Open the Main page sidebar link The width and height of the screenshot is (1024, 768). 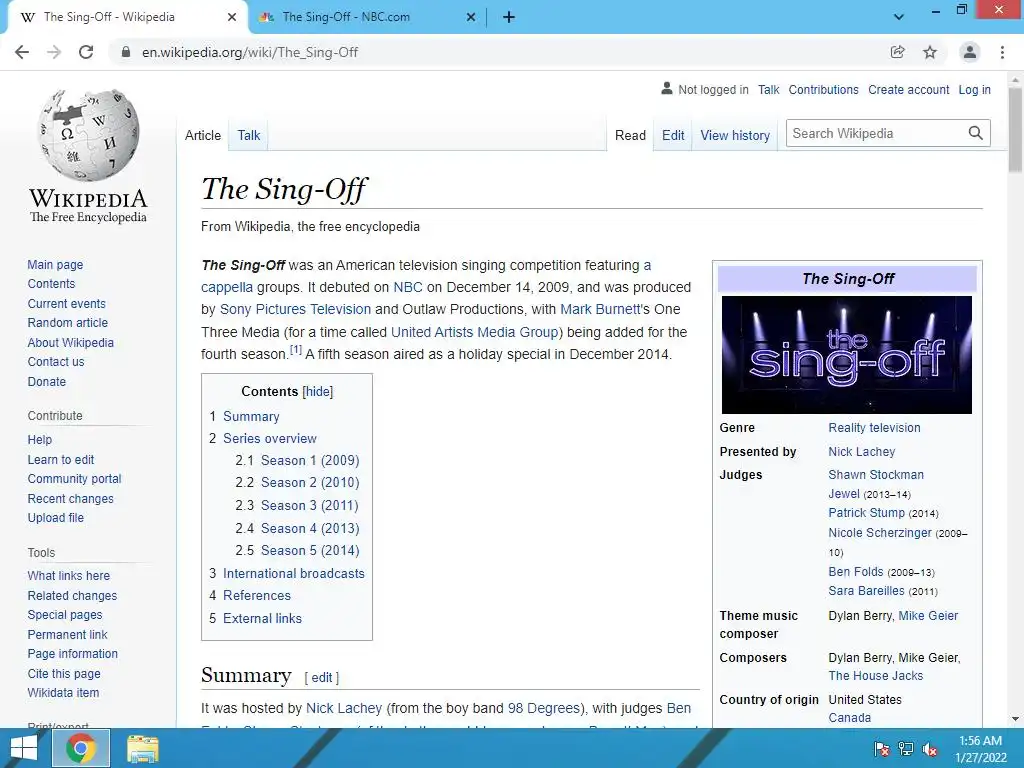click(55, 264)
